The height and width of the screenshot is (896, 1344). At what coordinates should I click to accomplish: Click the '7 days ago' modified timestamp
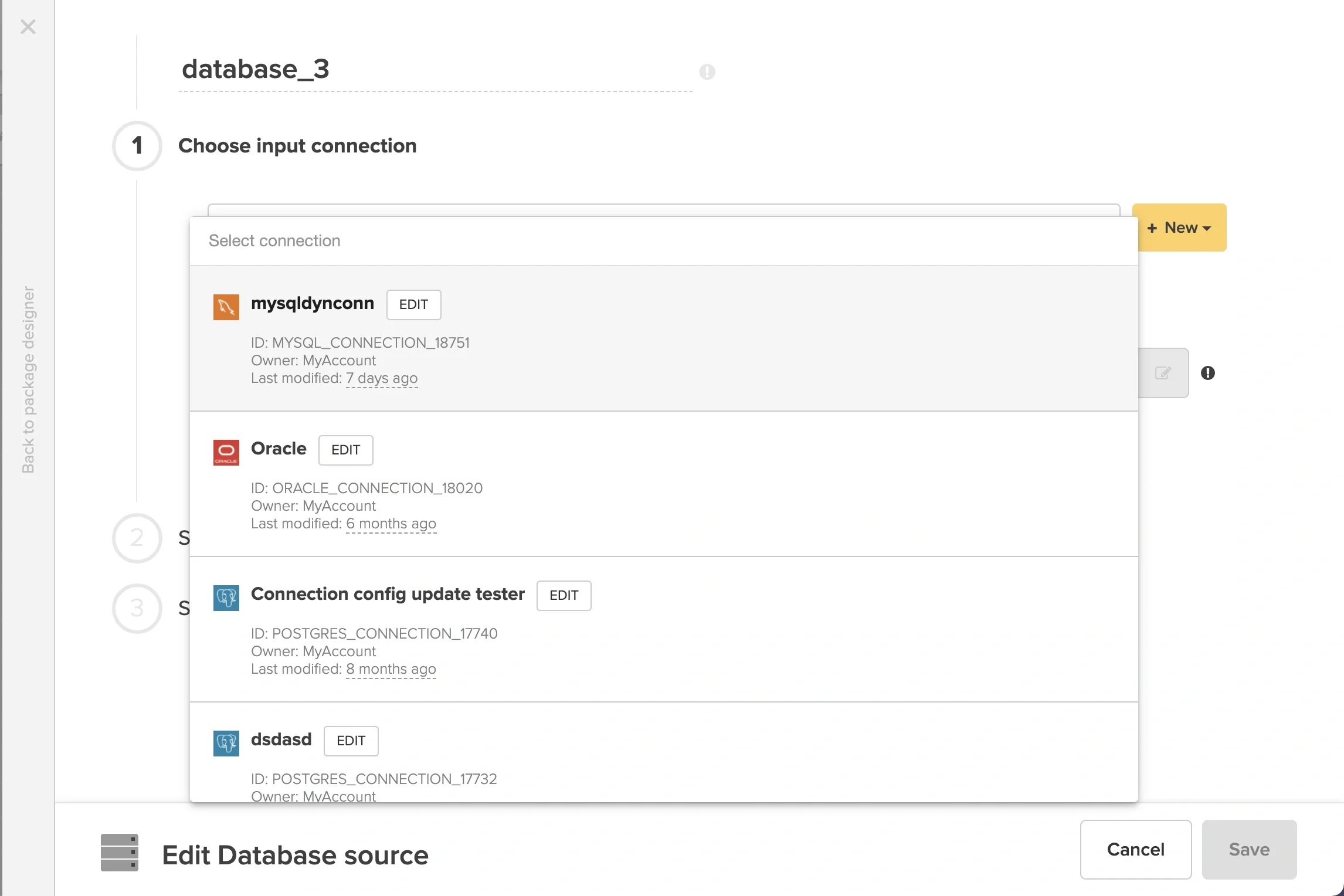[382, 378]
